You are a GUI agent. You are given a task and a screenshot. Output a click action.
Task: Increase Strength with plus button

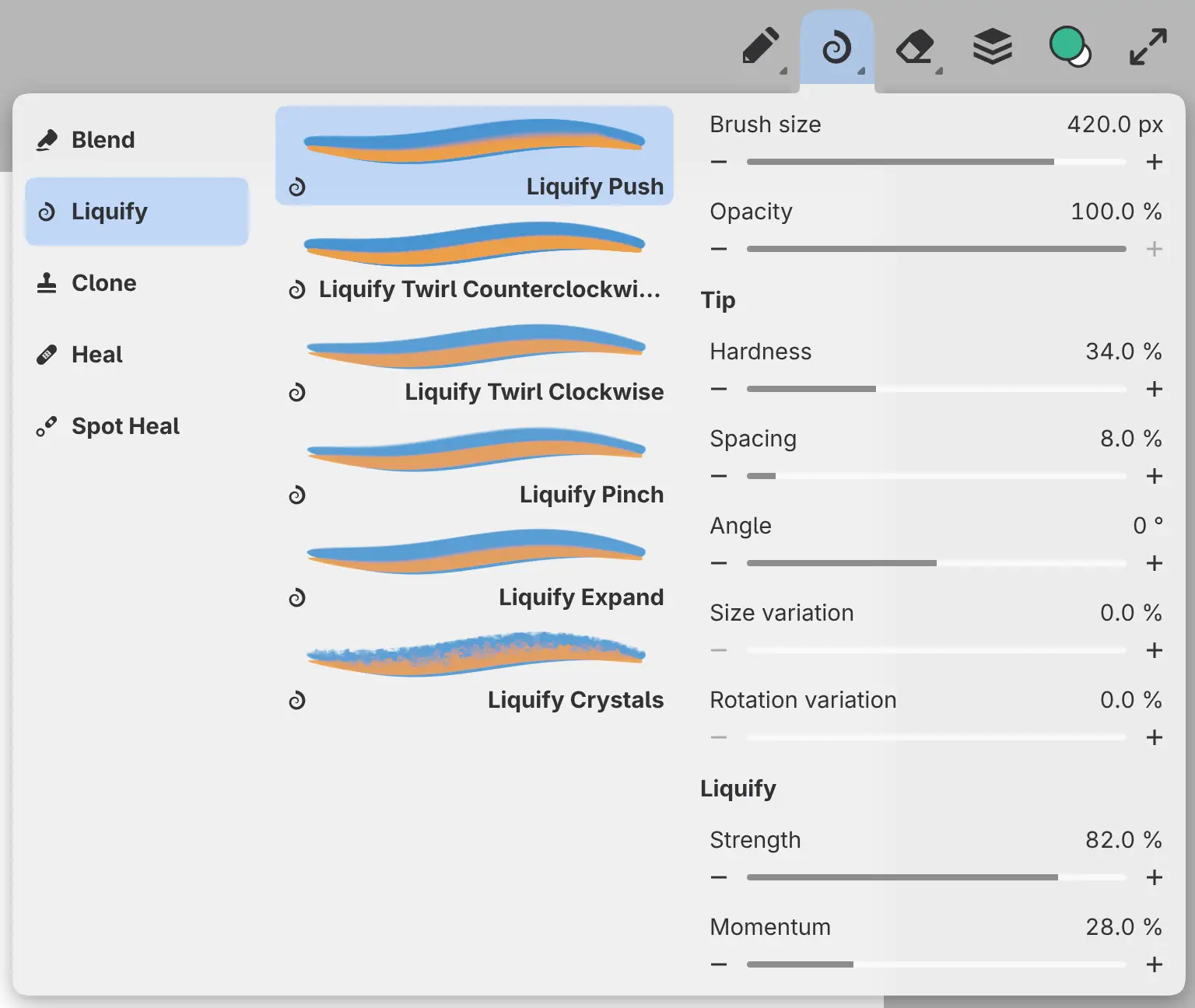click(1155, 877)
